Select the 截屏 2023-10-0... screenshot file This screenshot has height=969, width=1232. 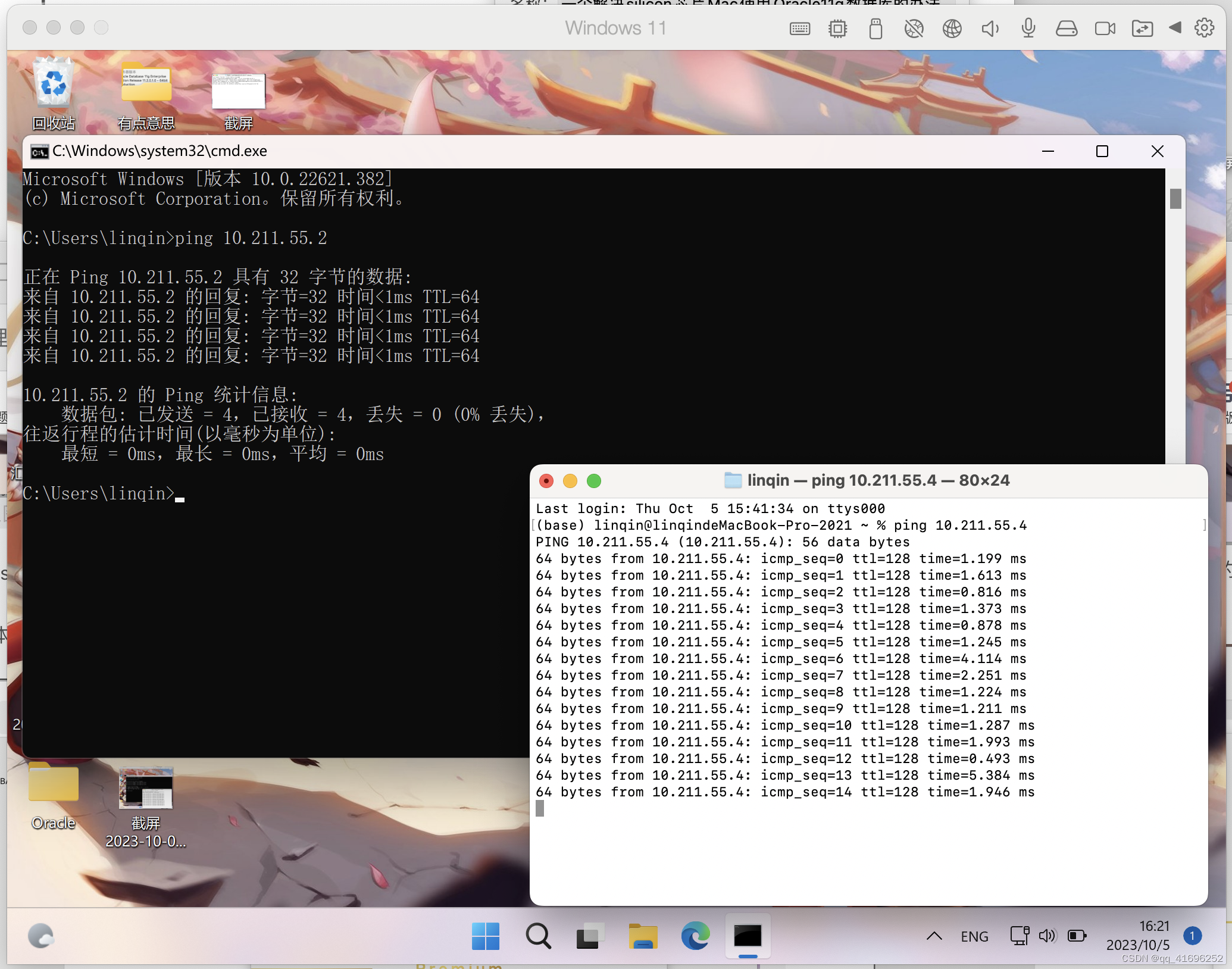tap(146, 808)
